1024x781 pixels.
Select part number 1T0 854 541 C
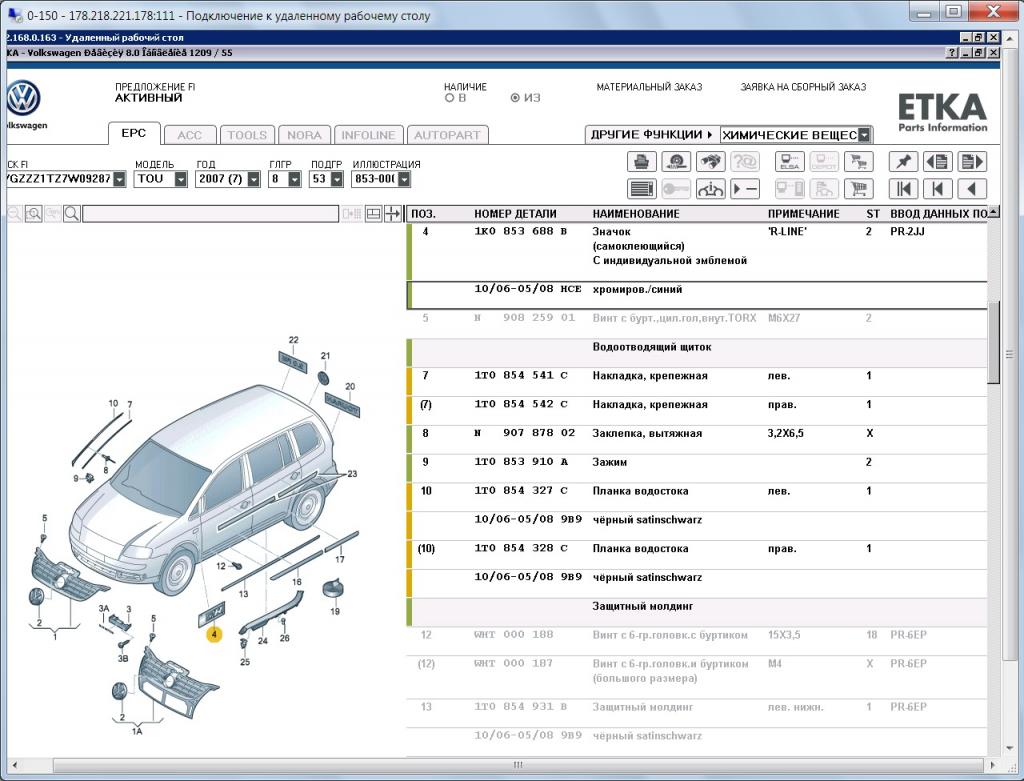[520, 375]
